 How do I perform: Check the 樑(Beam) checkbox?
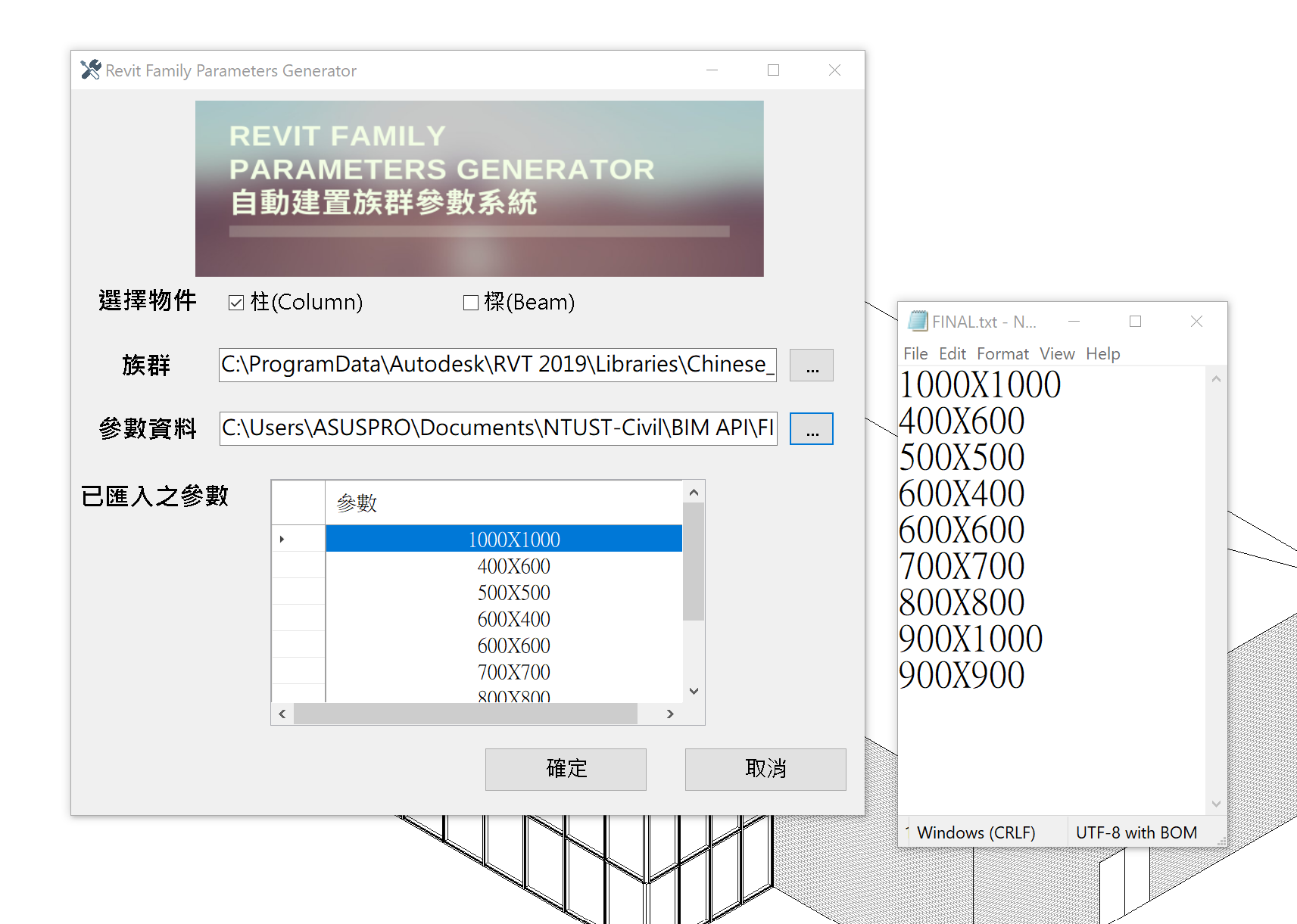[x=471, y=303]
